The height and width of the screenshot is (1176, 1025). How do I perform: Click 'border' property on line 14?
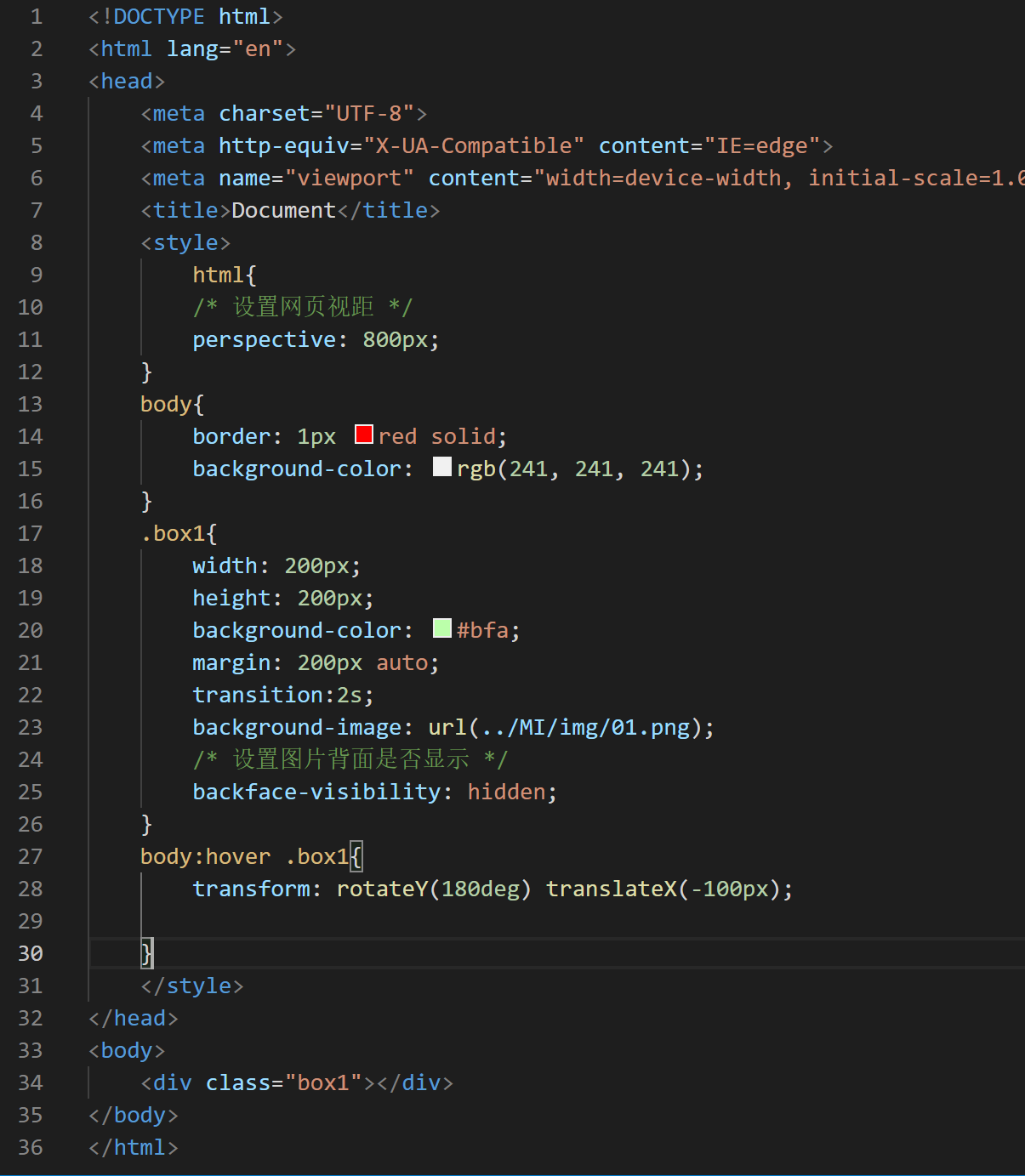tap(231, 436)
